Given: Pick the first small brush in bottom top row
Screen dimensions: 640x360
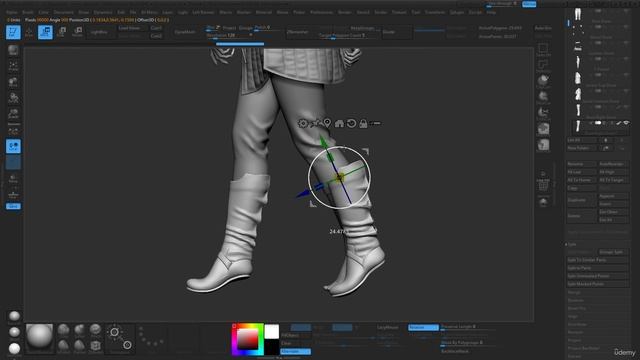Looking at the screenshot, I should 63,330.
